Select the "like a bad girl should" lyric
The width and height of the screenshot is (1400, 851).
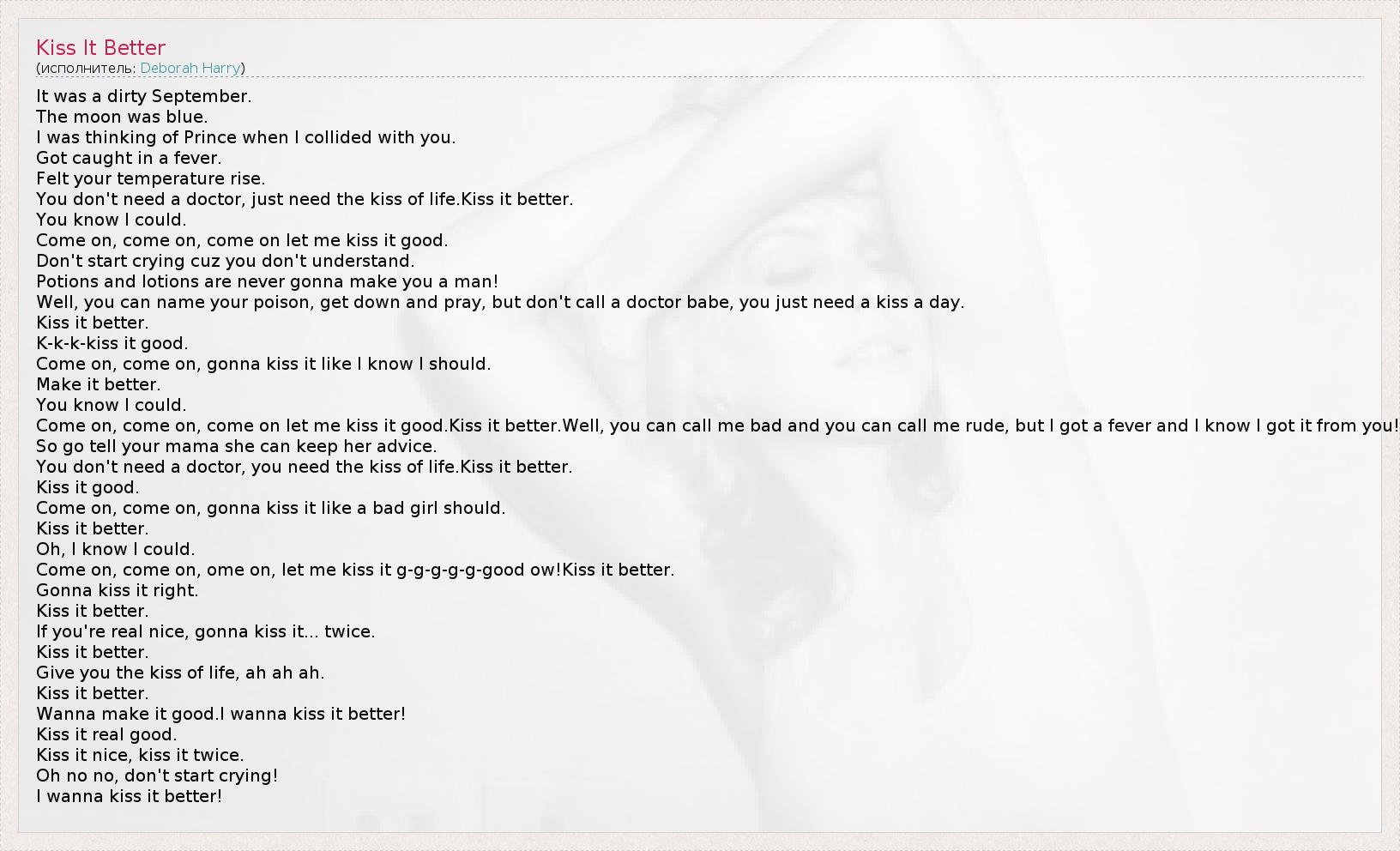point(270,508)
